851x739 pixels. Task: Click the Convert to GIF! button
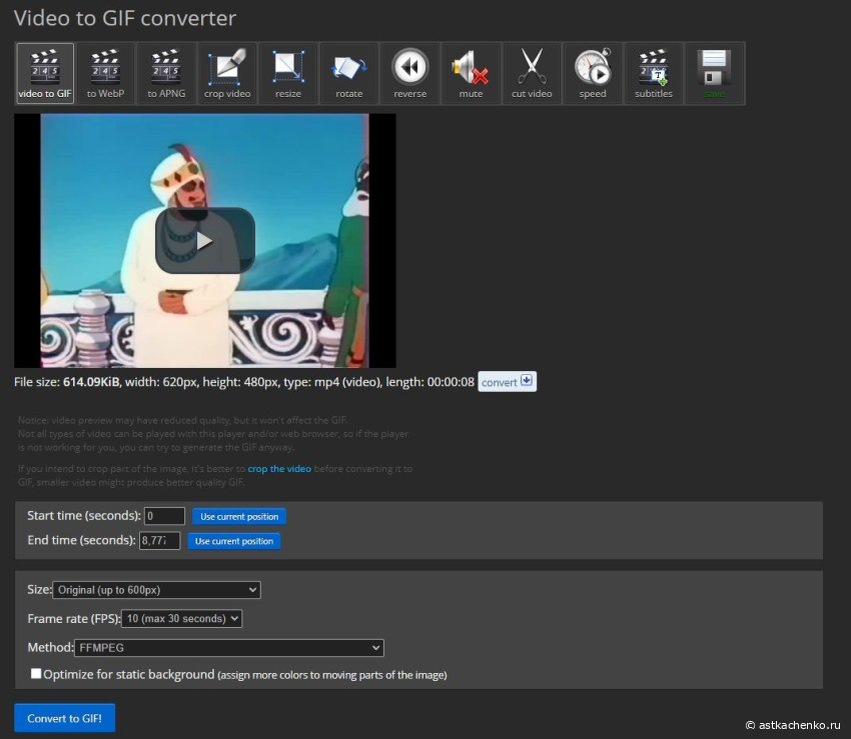[x=65, y=718]
